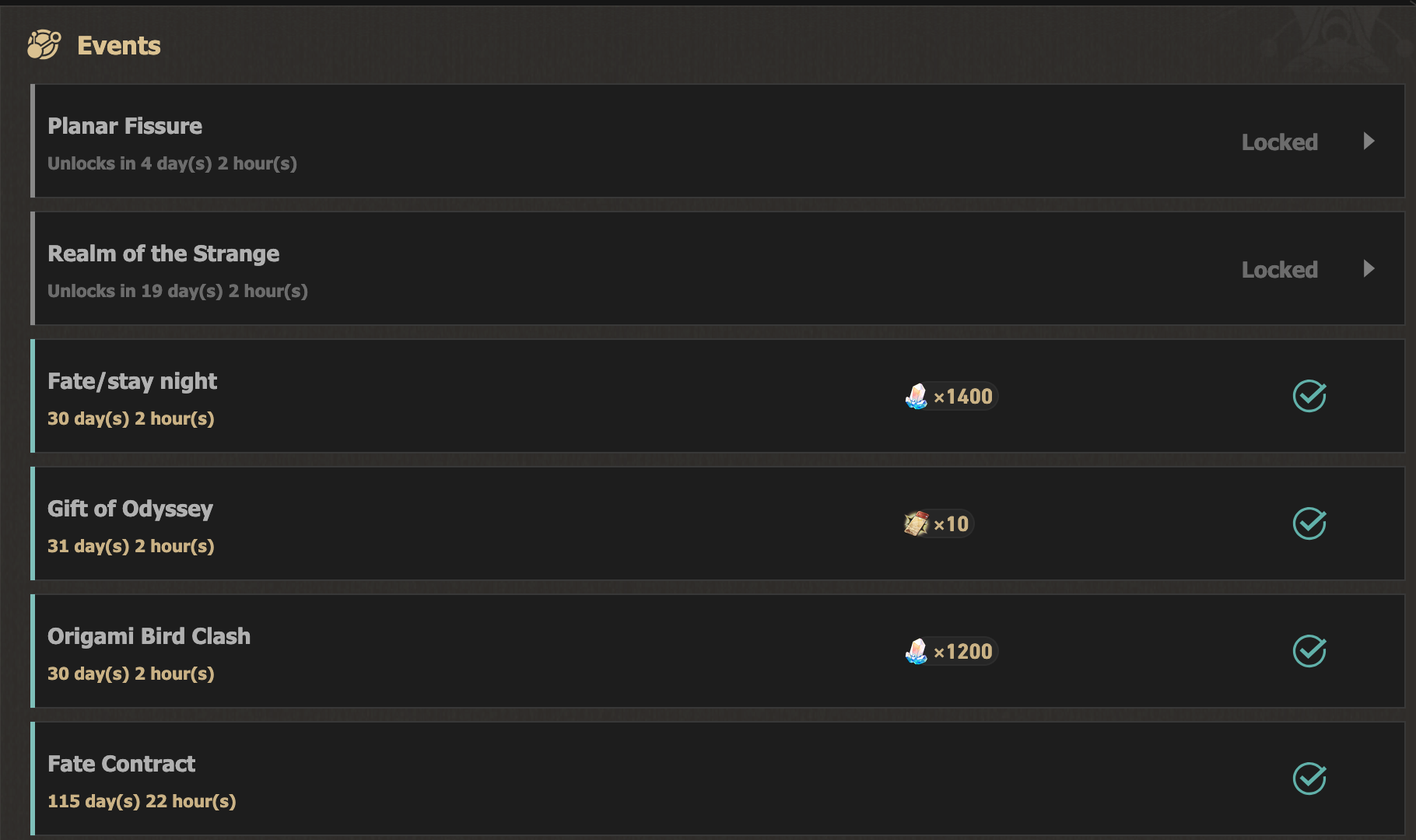Toggle the Fate Contract completion checkmark
The width and height of the screenshot is (1416, 840).
(x=1309, y=779)
